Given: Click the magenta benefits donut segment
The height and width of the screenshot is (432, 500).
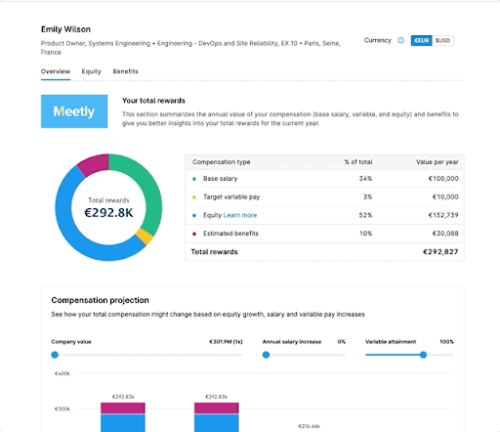Looking at the screenshot, I should tap(95, 164).
